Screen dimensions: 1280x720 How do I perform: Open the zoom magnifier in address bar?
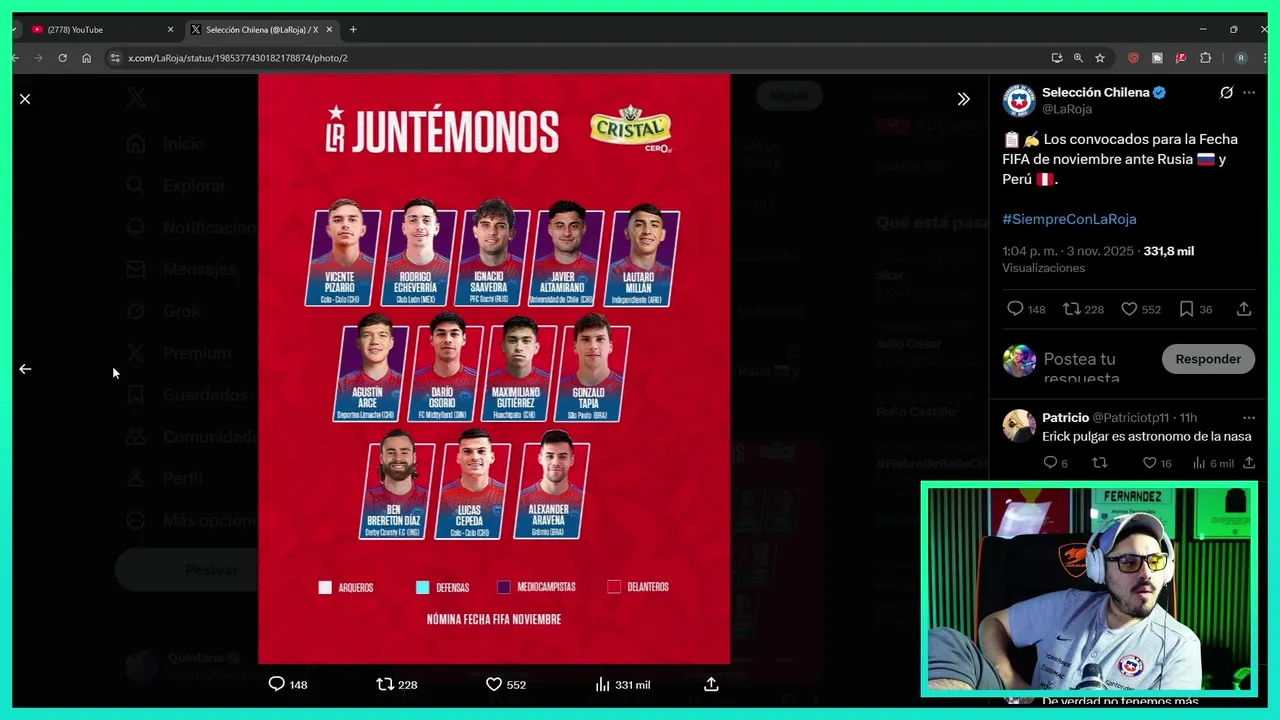pos(1078,58)
